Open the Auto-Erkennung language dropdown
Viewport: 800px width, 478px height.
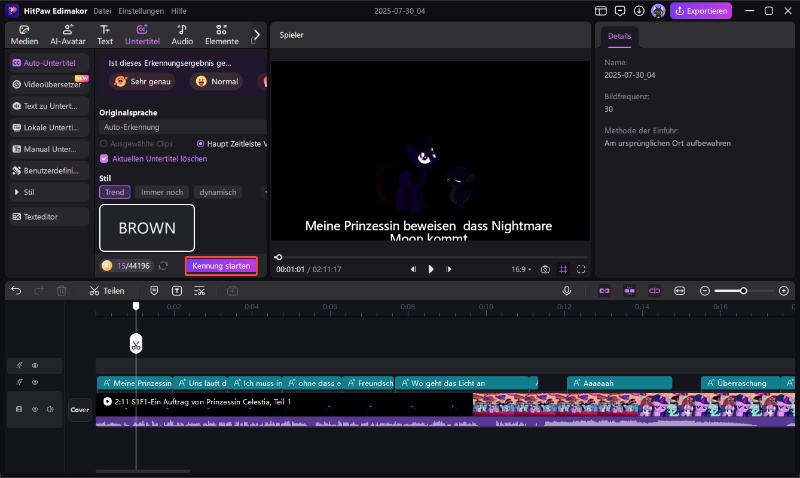tap(183, 127)
